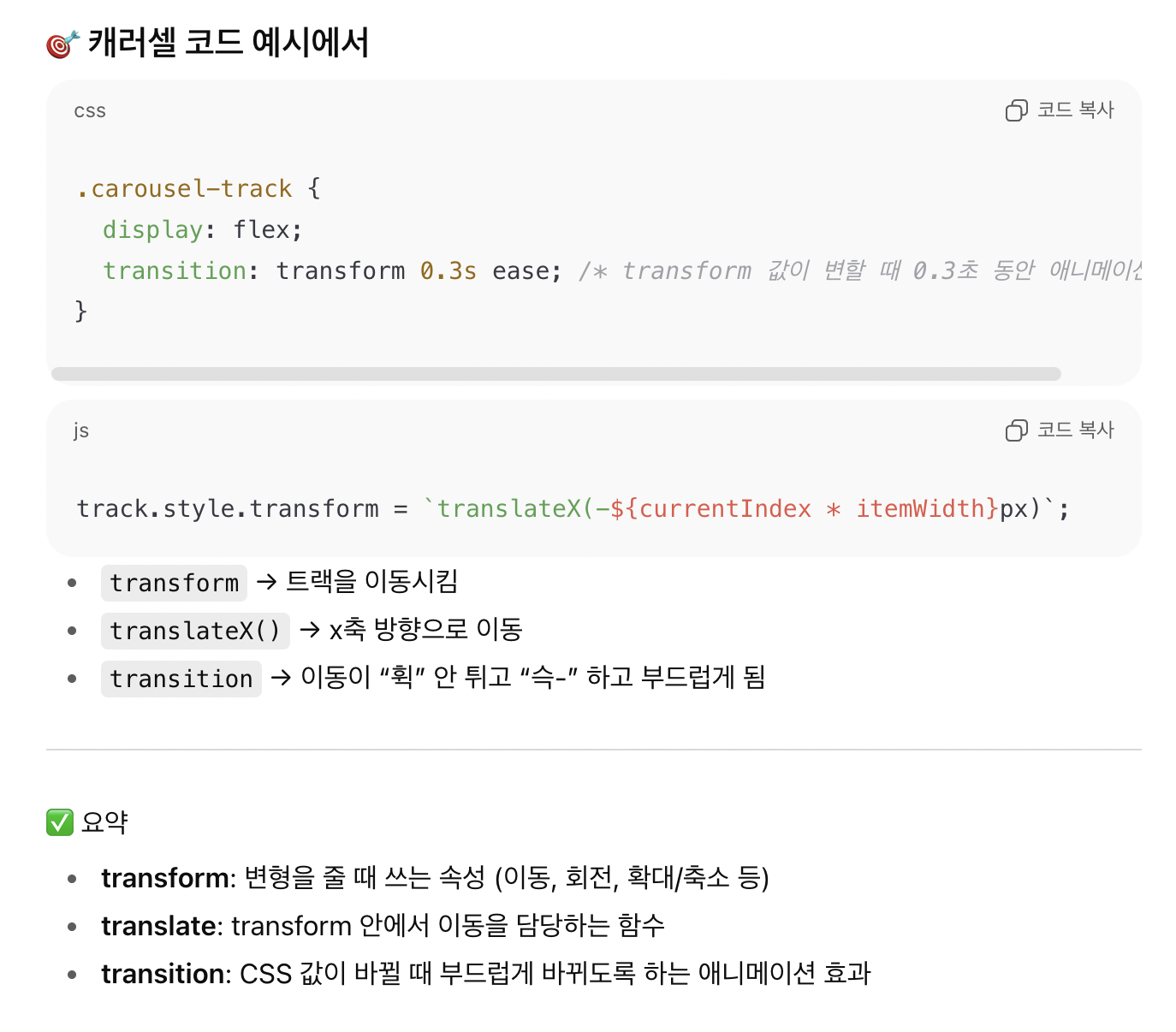Click the inline 'transform' code chip
Viewport: 1176px width, 1032px height.
pos(175,583)
